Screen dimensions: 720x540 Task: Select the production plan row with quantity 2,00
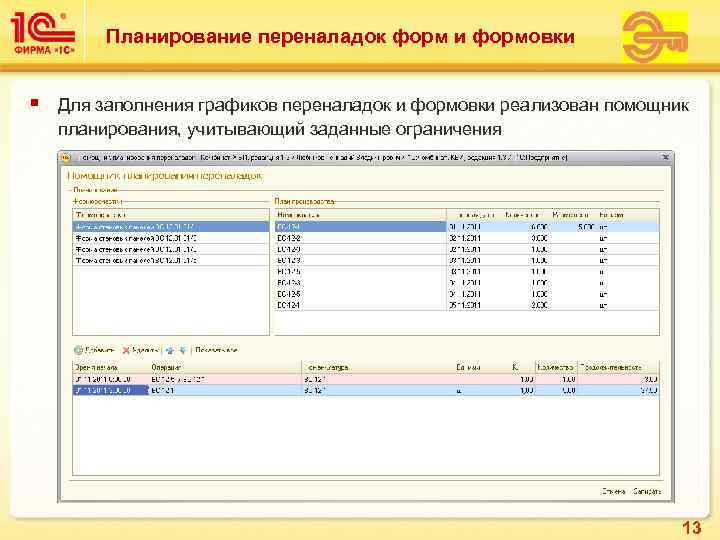click(x=467, y=305)
